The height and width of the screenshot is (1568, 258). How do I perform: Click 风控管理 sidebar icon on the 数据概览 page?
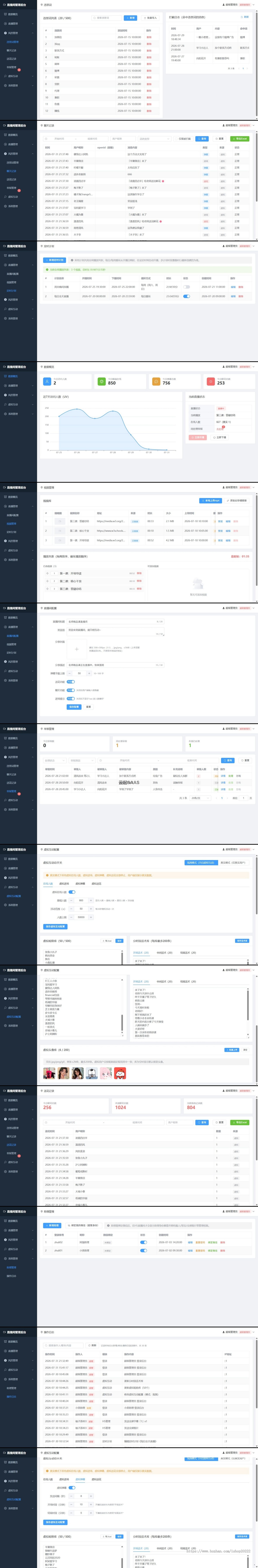(6, 395)
